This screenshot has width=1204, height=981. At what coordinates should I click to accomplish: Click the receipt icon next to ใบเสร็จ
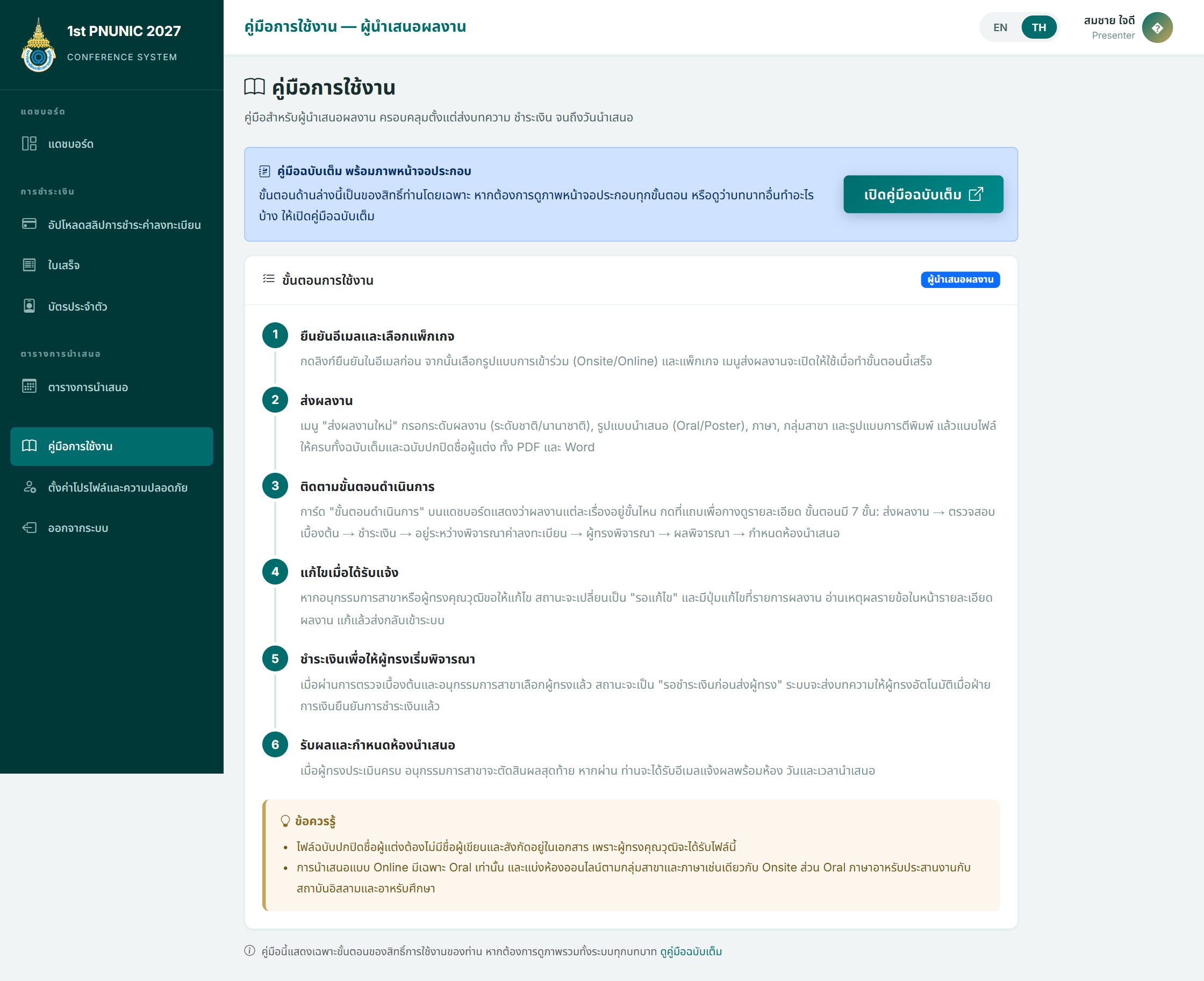(x=30, y=264)
